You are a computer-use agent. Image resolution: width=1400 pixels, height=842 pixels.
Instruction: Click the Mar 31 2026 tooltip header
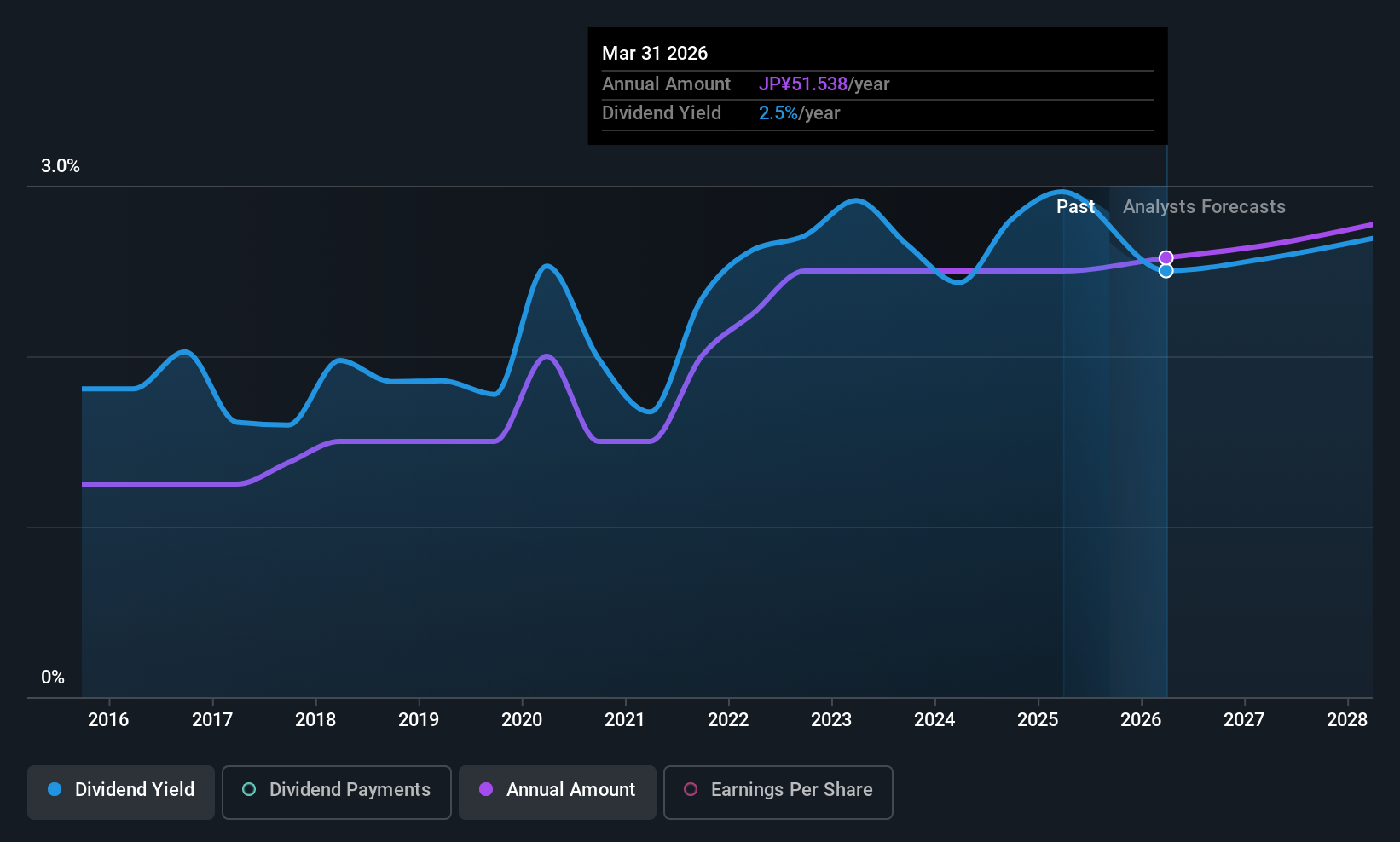click(x=655, y=53)
